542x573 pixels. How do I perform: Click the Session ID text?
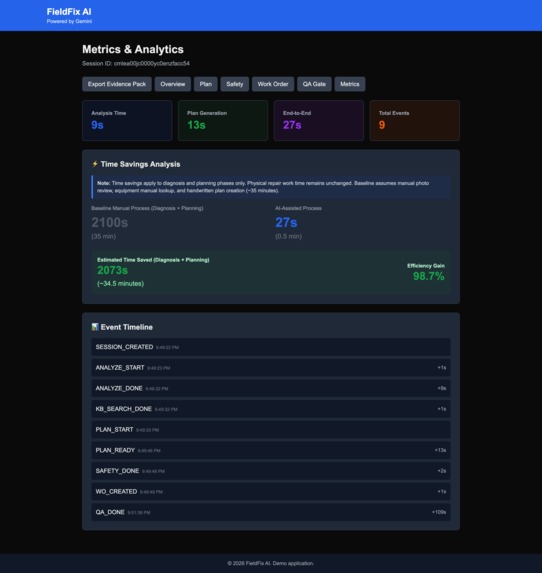tap(136, 64)
